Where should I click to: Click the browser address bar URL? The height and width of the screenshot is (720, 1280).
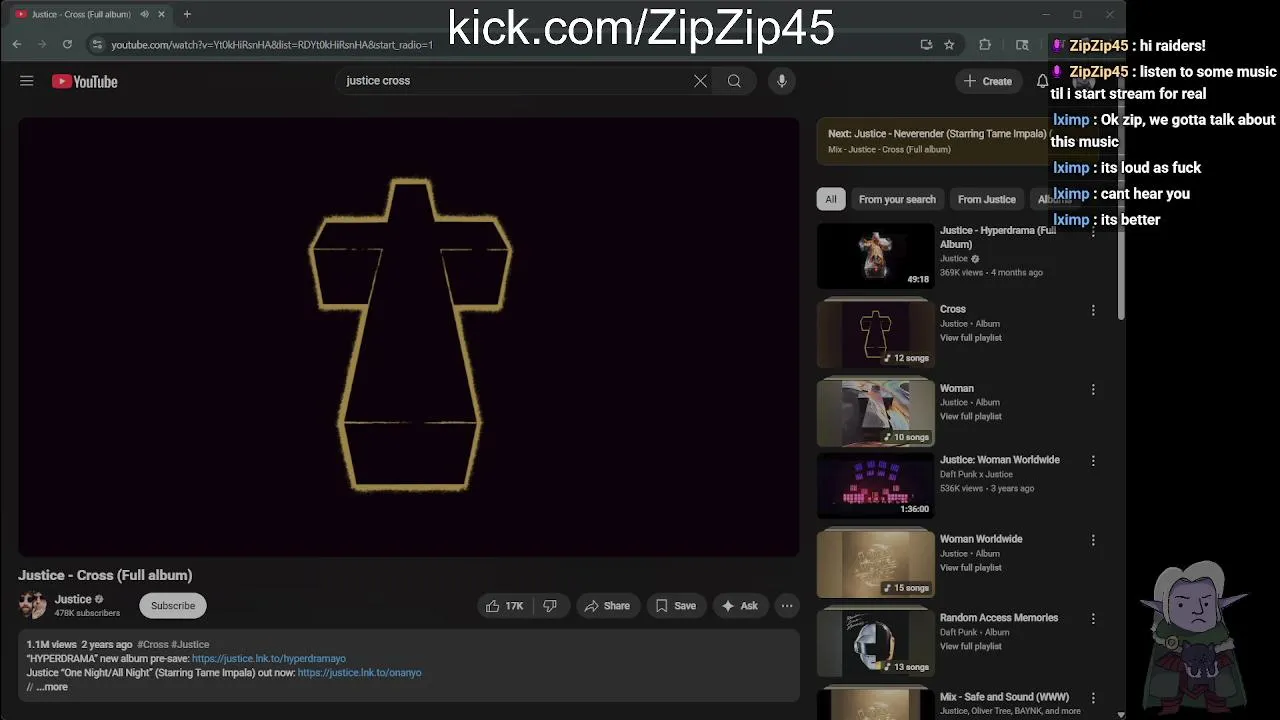(x=272, y=45)
